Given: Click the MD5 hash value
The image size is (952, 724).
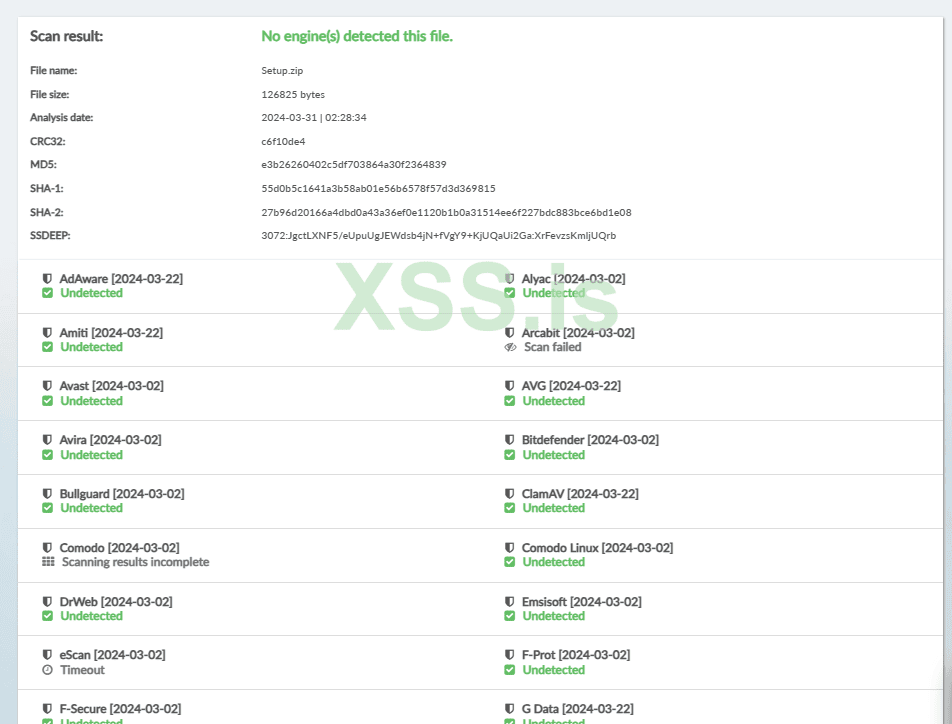Looking at the screenshot, I should [x=353, y=164].
